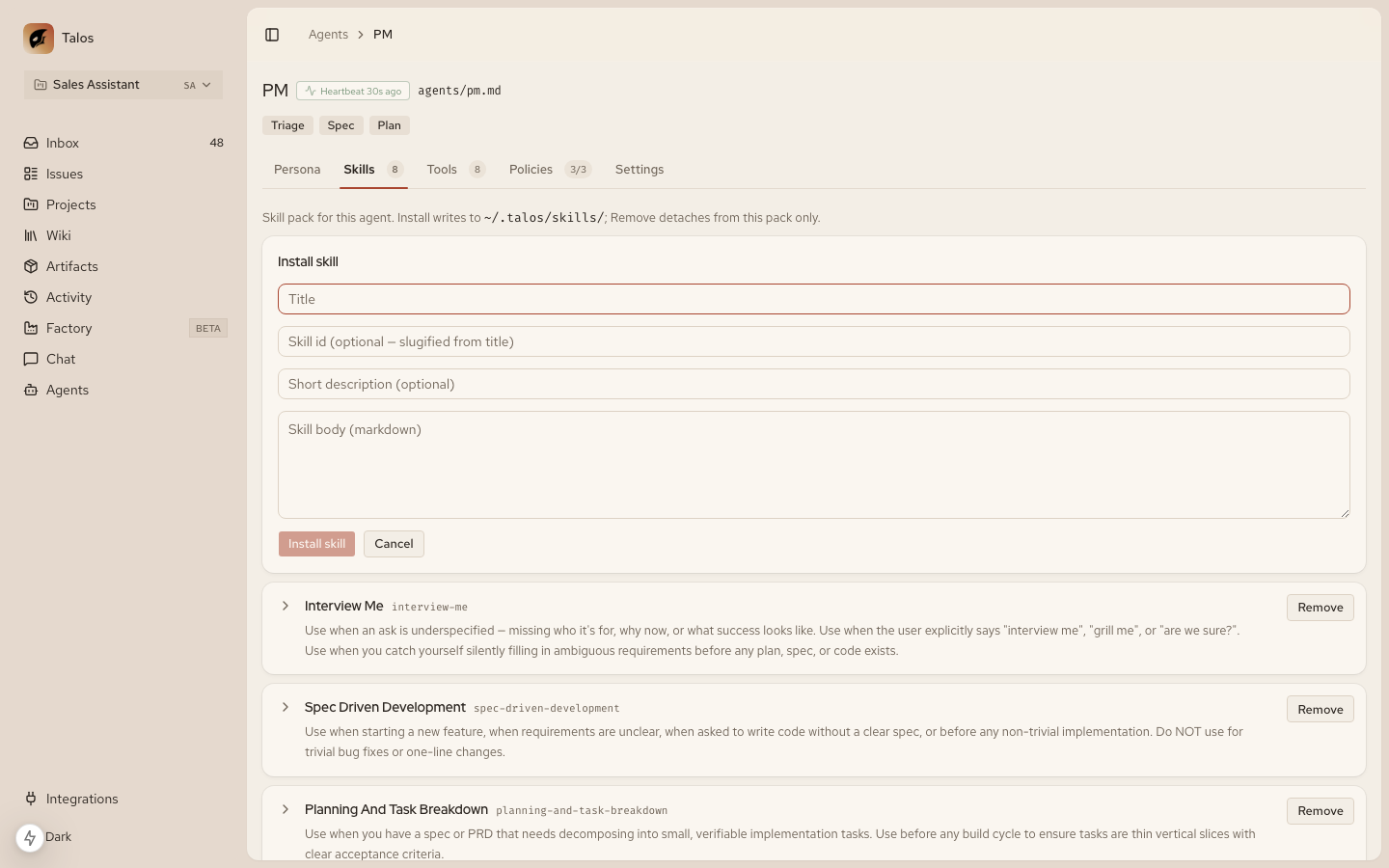Click the Tools count badge 8
This screenshot has width=1389, height=868.
(477, 170)
